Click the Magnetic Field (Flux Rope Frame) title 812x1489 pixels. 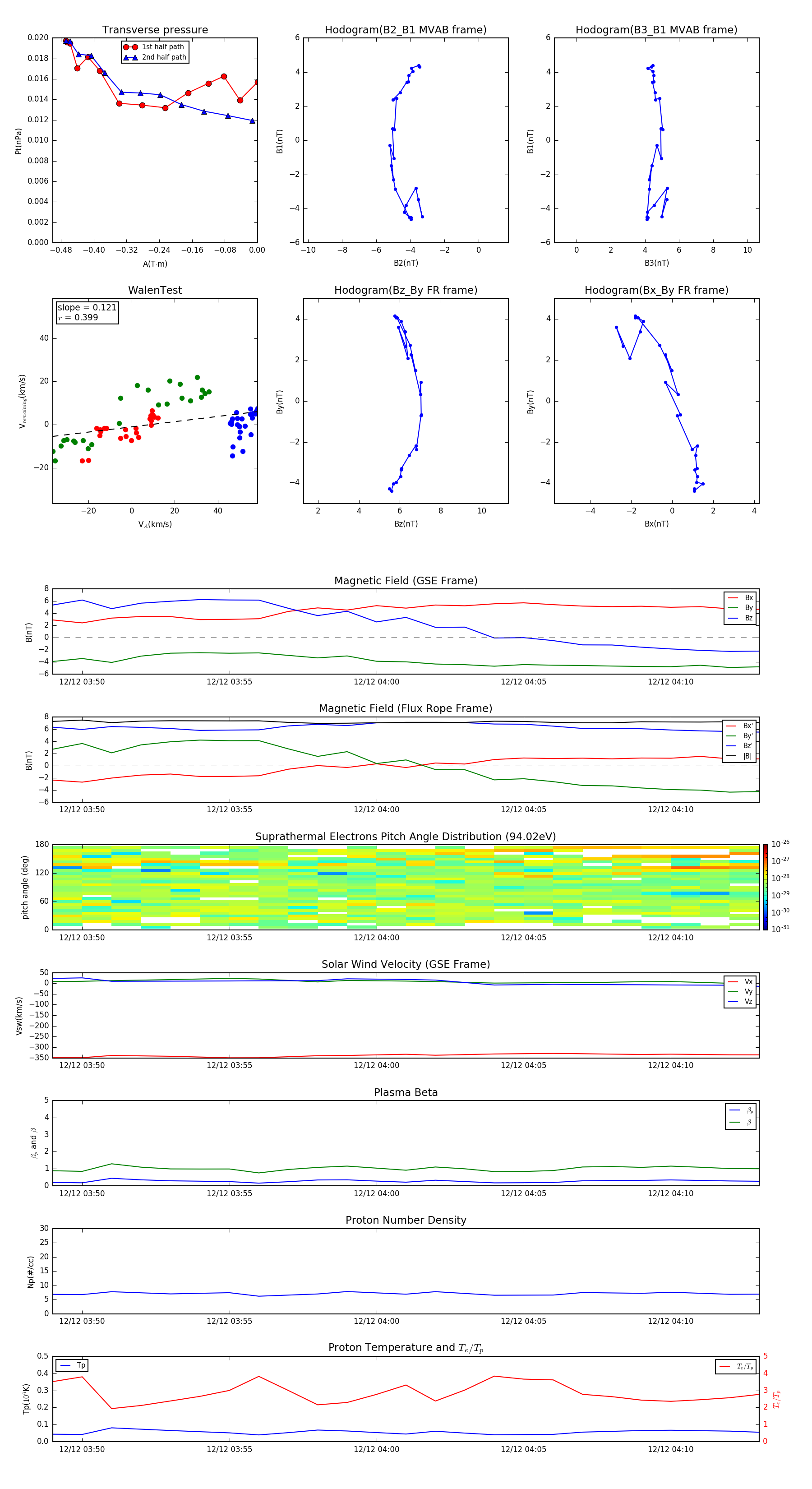click(405, 709)
